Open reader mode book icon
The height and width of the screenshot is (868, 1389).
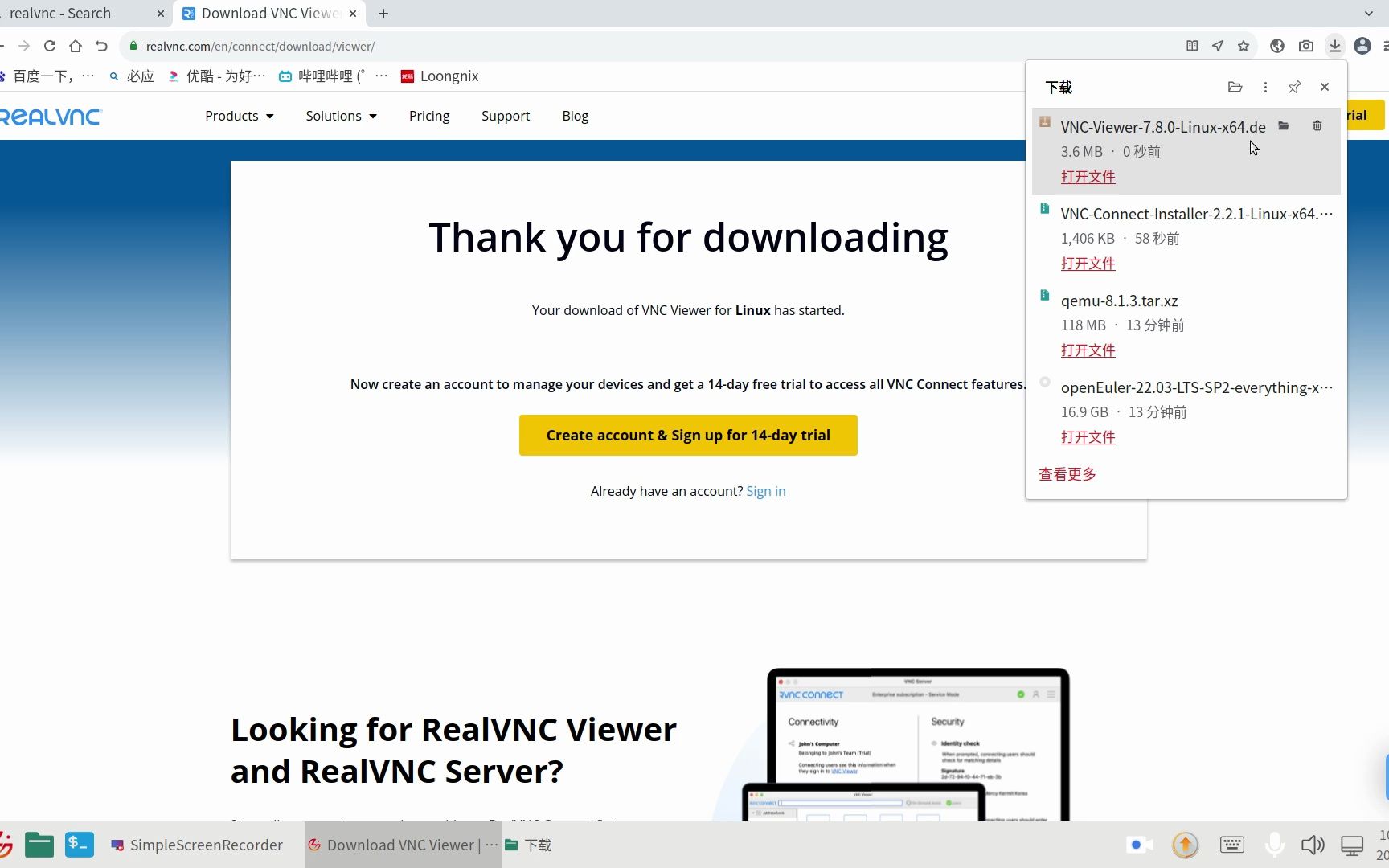pos(1192,46)
